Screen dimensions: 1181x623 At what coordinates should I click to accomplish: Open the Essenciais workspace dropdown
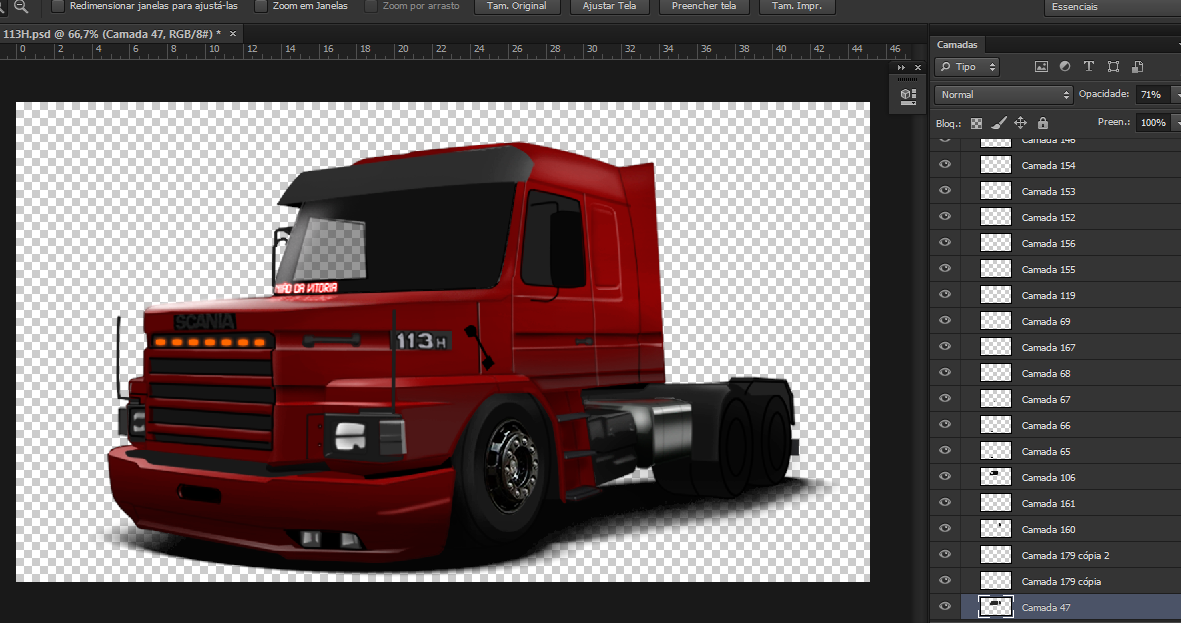point(1112,7)
